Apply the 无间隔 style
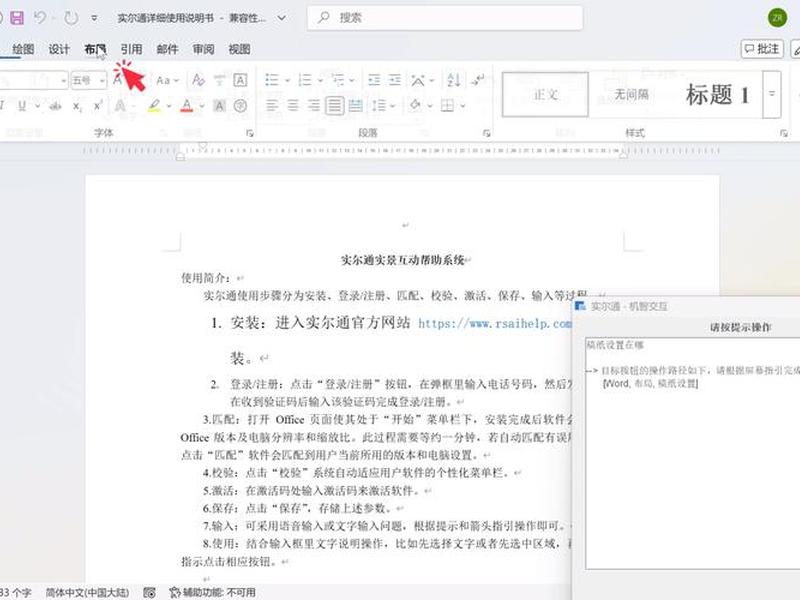This screenshot has width=800, height=600. pyautogui.click(x=631, y=95)
